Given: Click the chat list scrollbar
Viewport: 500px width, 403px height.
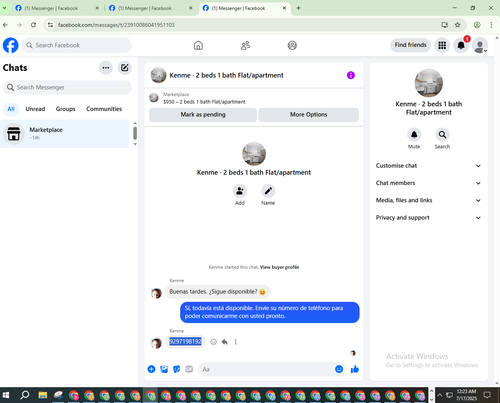Looking at the screenshot, I should click(135, 133).
